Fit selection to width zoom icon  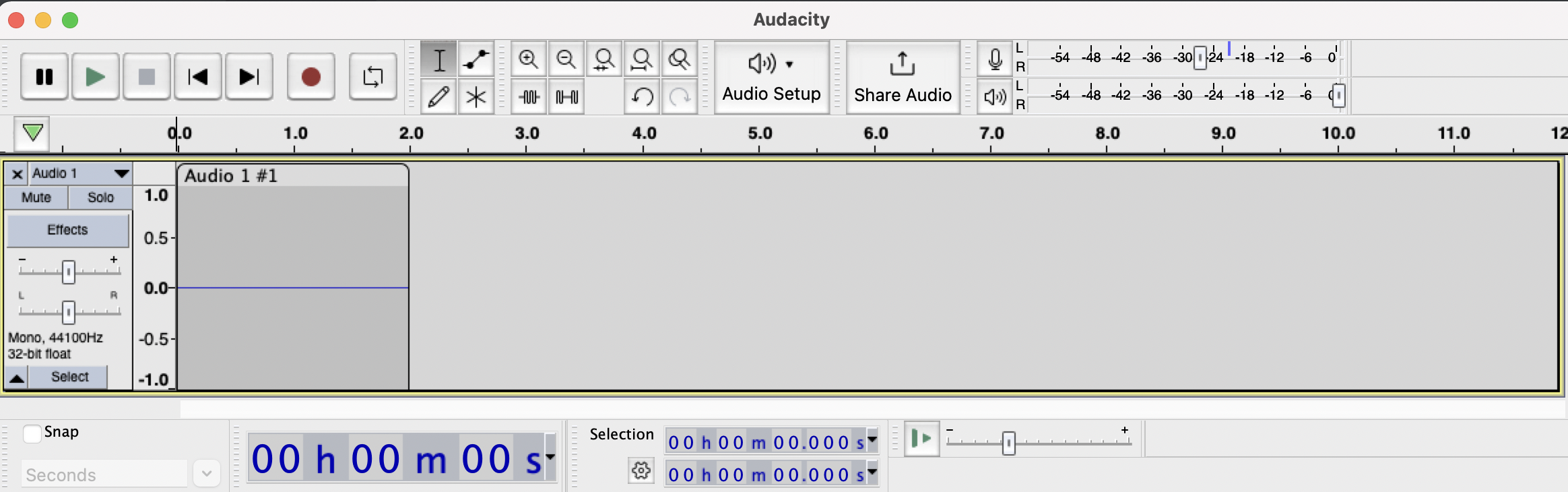click(x=604, y=59)
